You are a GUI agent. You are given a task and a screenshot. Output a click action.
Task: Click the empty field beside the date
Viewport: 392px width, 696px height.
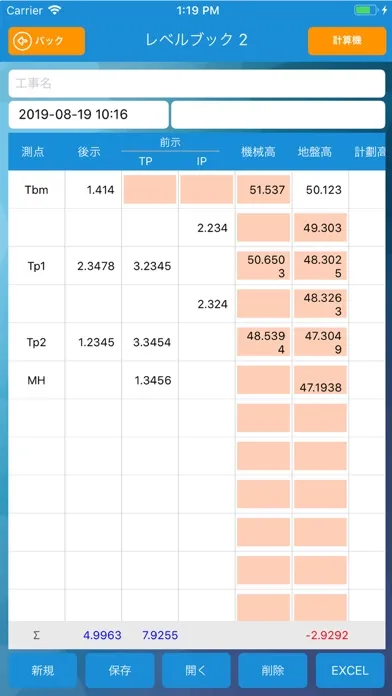click(x=278, y=115)
